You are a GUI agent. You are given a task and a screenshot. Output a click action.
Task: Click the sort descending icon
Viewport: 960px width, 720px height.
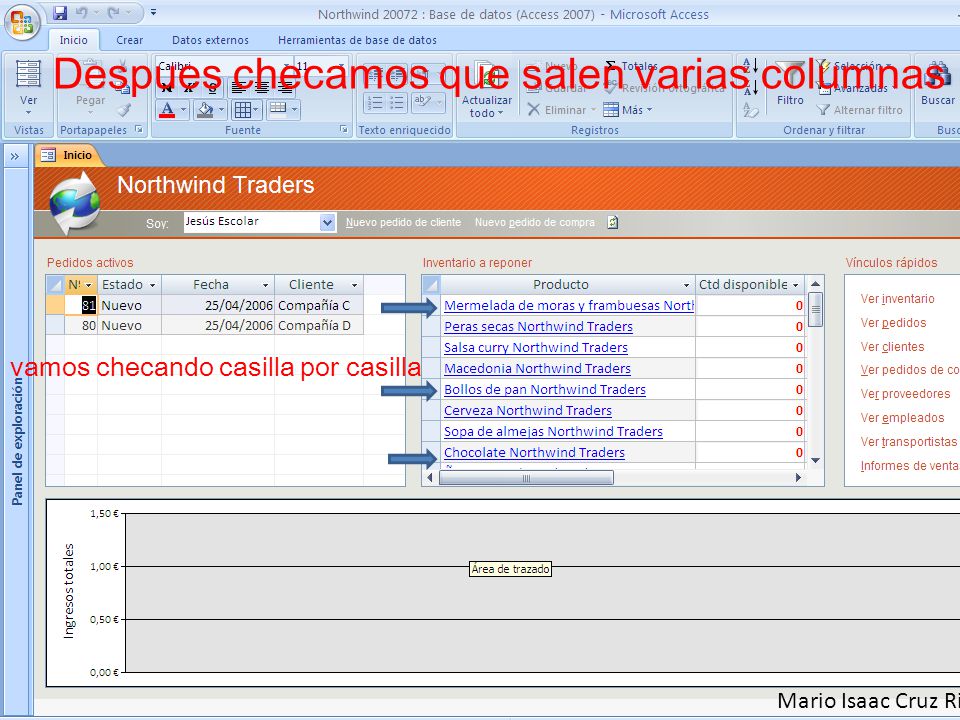(x=750, y=88)
